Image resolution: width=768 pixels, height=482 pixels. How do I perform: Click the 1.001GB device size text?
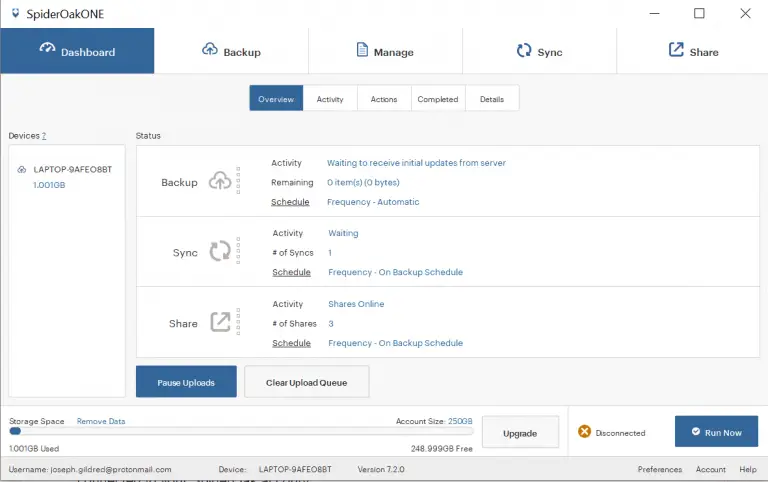click(49, 185)
